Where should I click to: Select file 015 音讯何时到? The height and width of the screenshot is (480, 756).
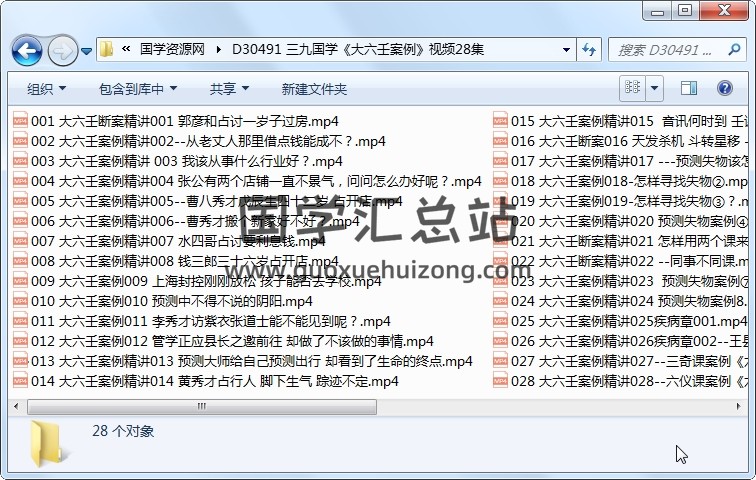[621, 121]
